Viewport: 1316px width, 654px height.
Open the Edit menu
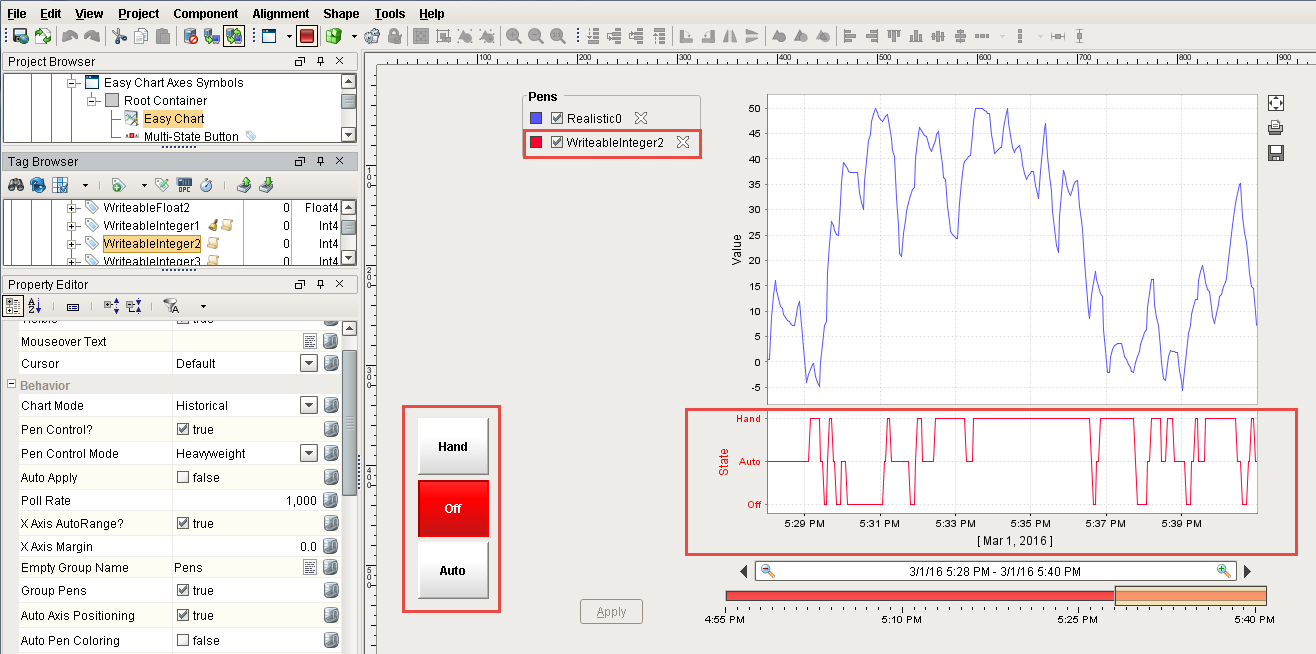click(x=51, y=14)
